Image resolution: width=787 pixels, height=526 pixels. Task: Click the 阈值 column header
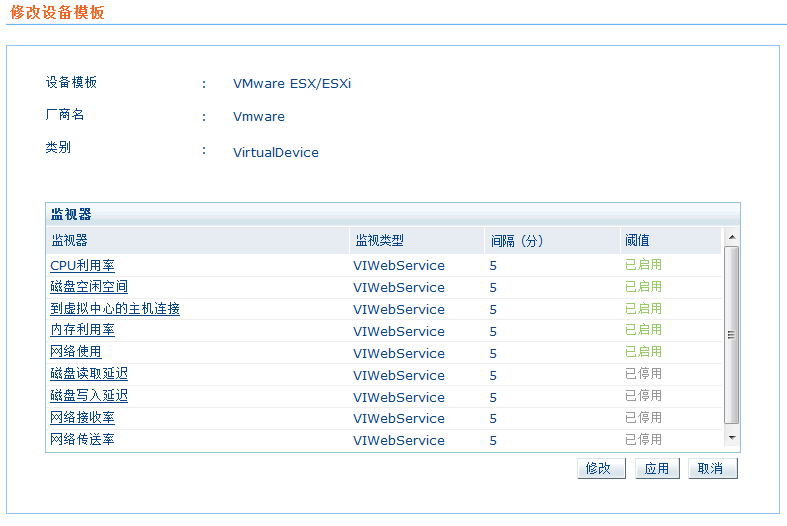(638, 241)
